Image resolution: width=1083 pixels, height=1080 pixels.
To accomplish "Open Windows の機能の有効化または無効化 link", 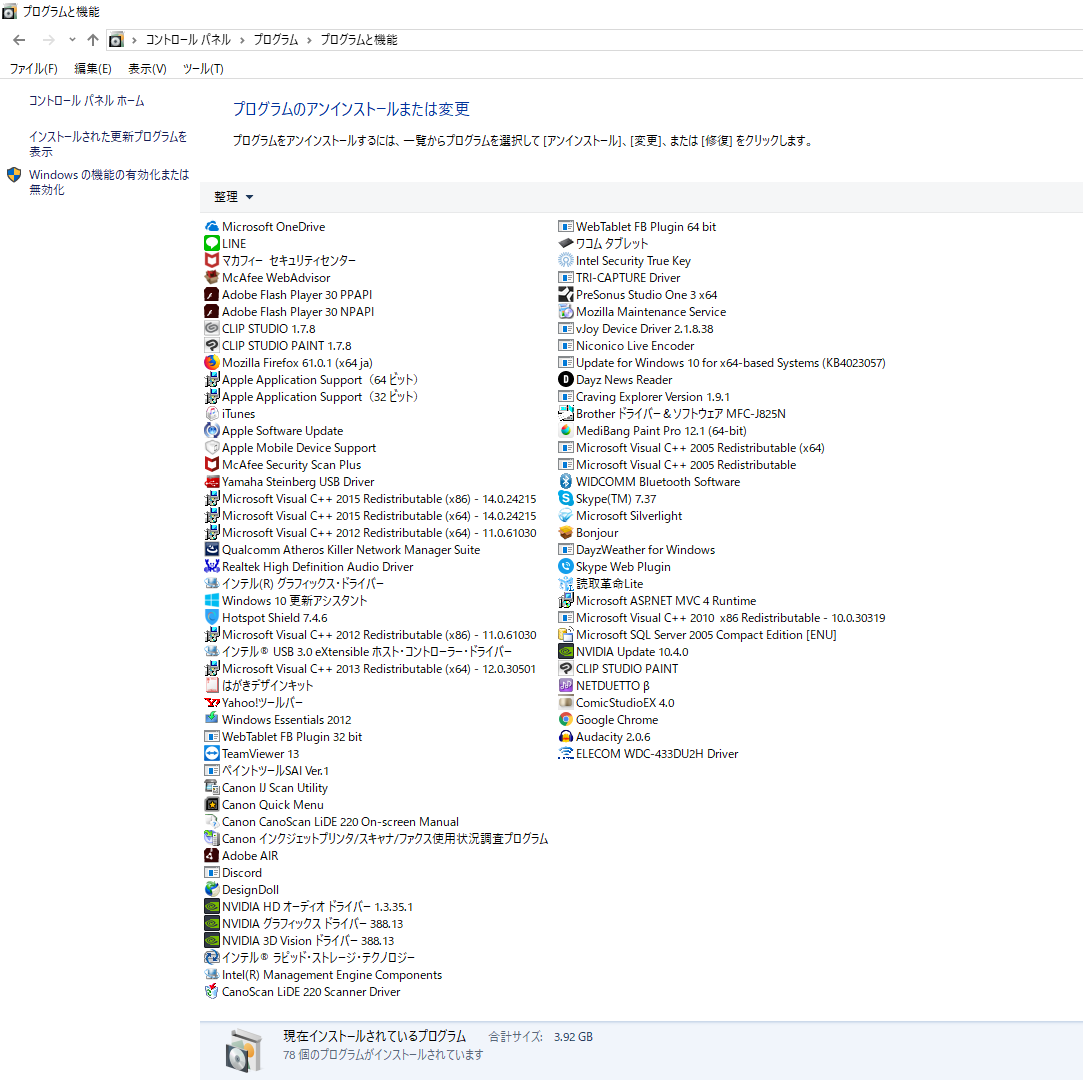I will coord(108,182).
